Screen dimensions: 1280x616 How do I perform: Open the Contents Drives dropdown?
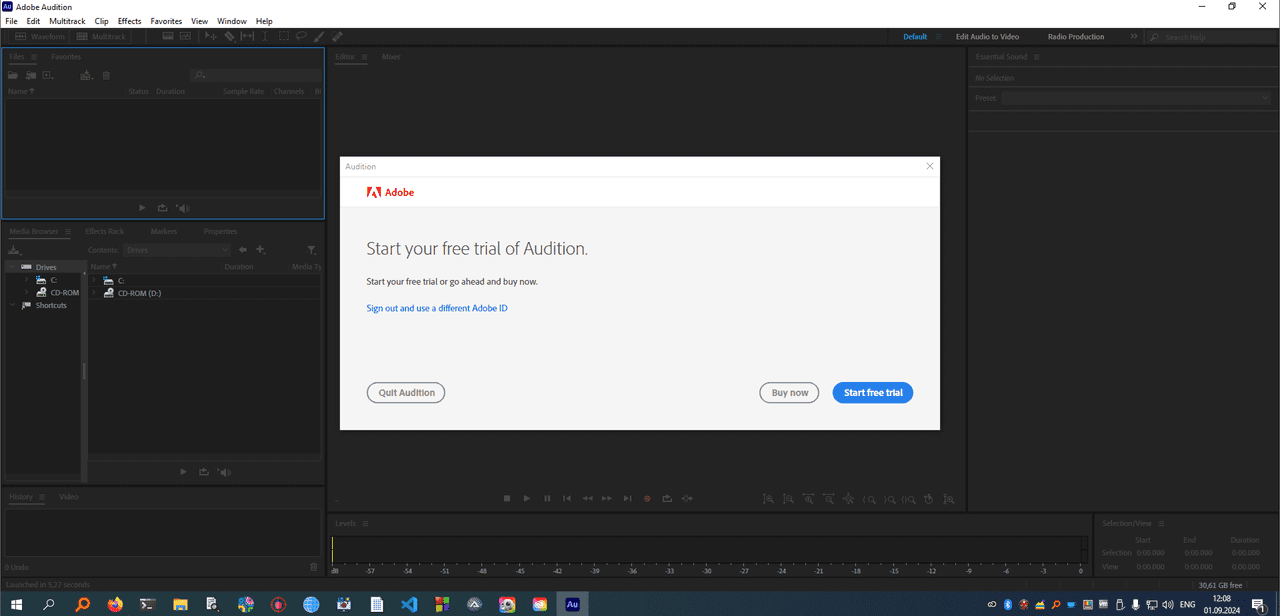tap(177, 250)
